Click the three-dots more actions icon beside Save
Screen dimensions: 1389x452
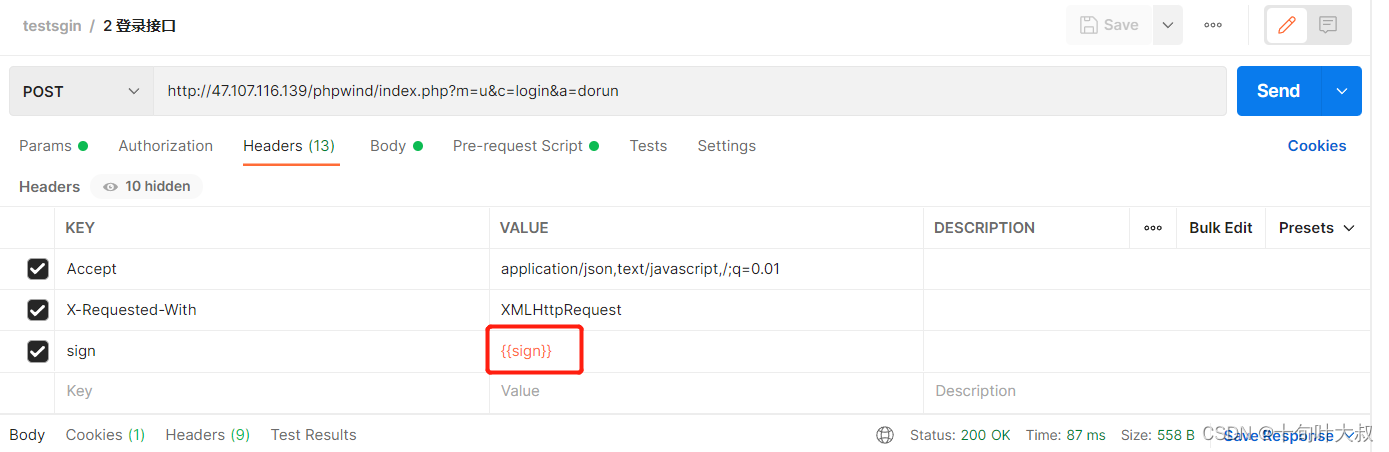pos(1213,25)
